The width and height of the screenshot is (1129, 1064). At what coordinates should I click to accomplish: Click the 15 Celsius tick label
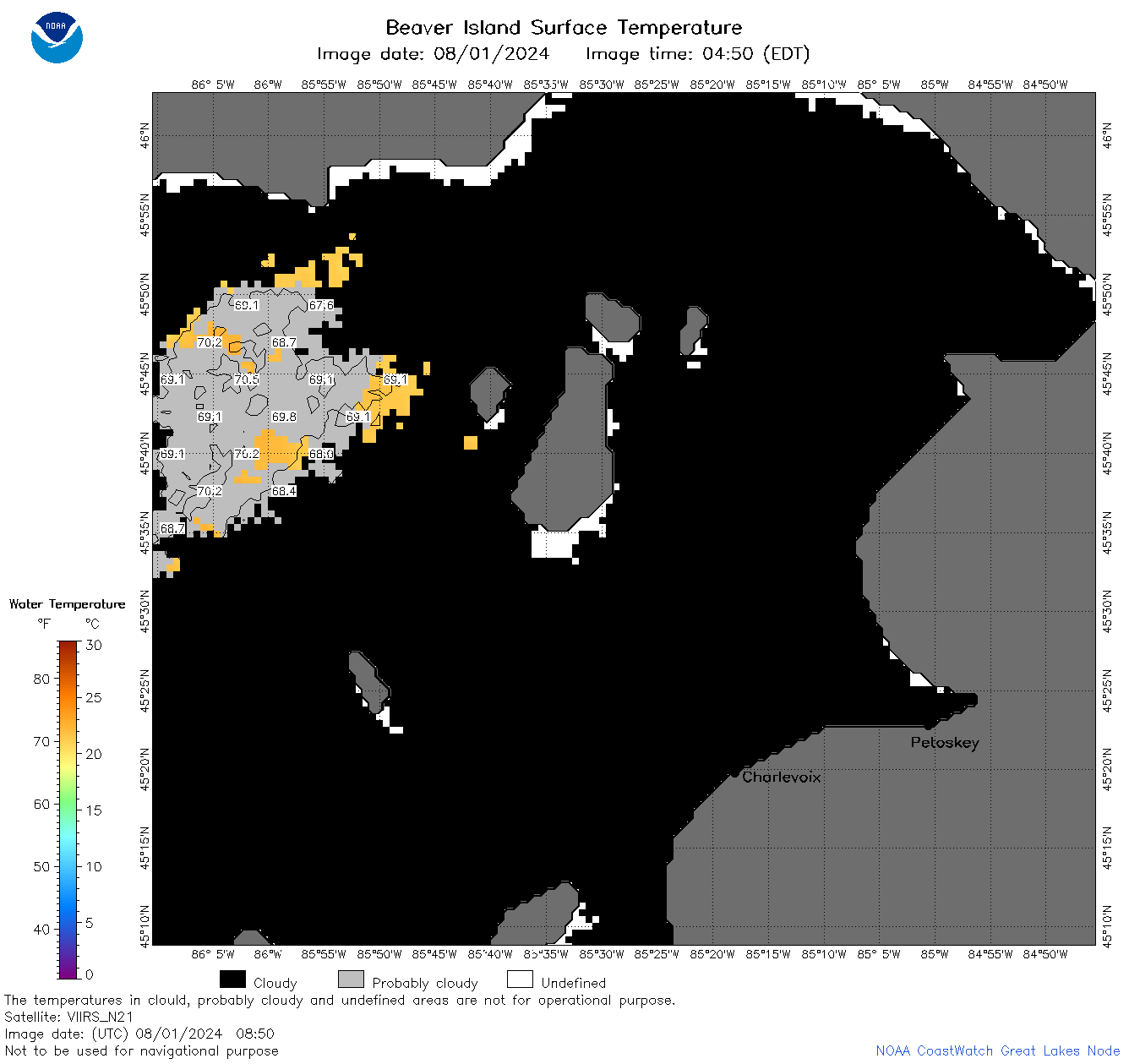pos(94,810)
